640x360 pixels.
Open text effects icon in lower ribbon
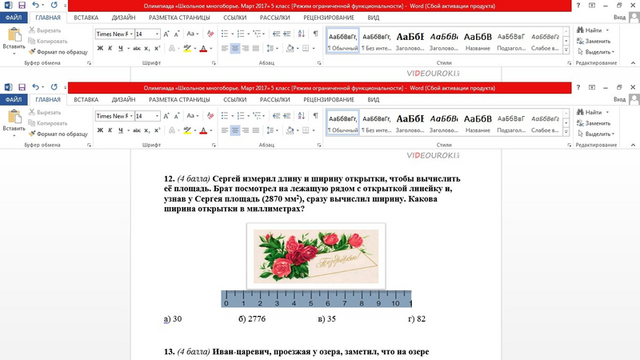pos(172,130)
